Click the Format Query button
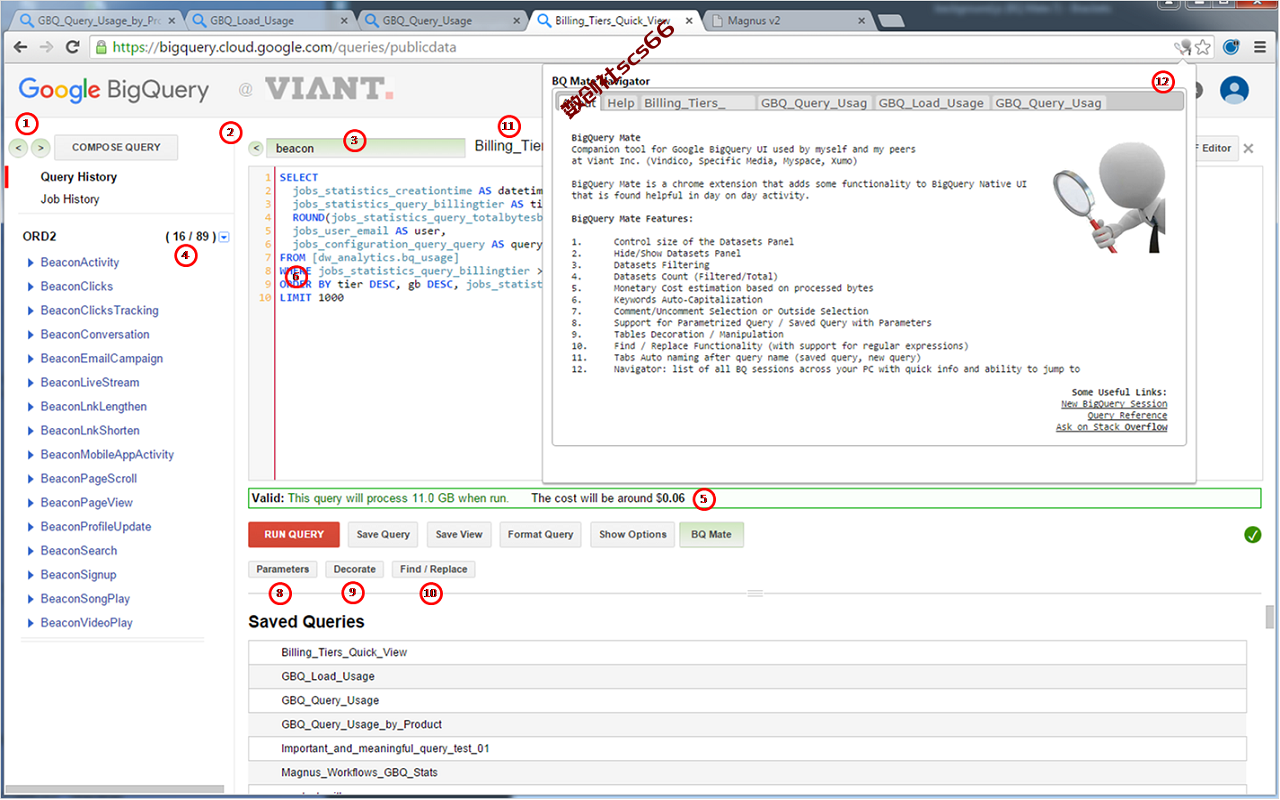This screenshot has height=800, width=1280. coord(540,535)
